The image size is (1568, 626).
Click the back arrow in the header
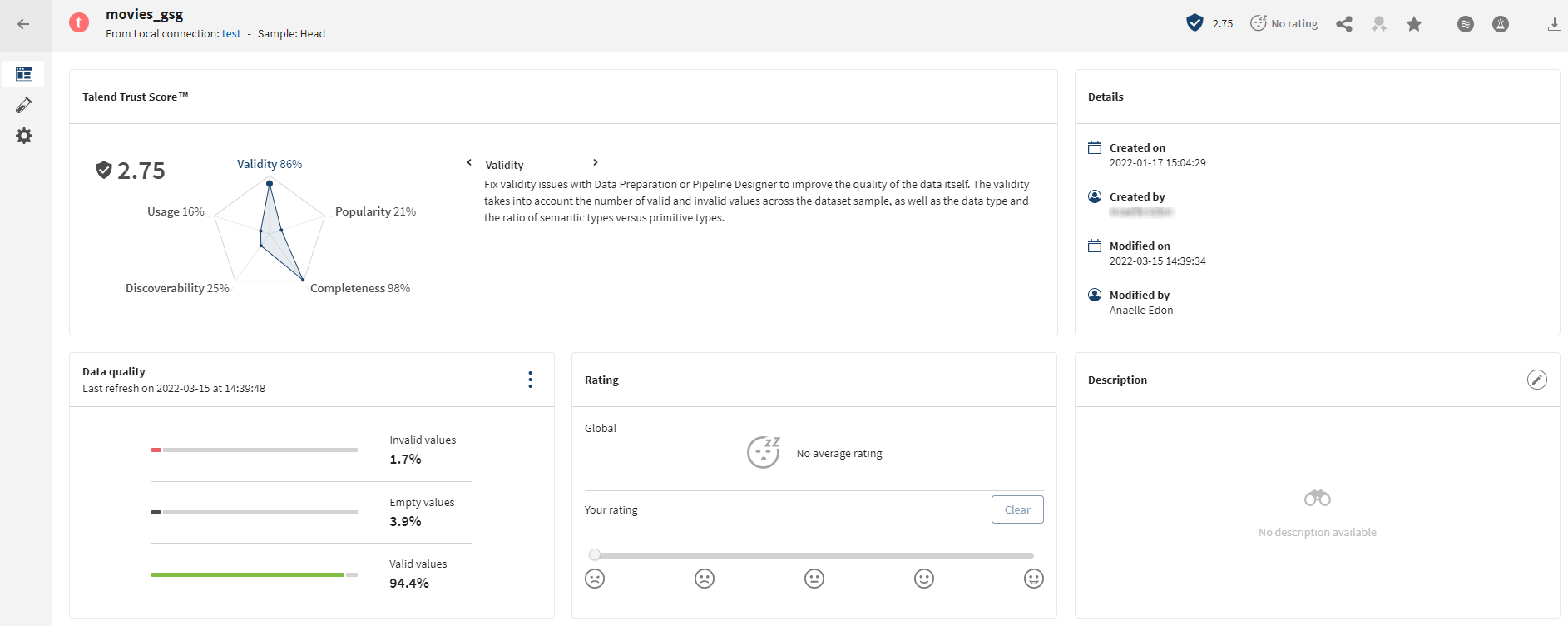(x=23, y=24)
